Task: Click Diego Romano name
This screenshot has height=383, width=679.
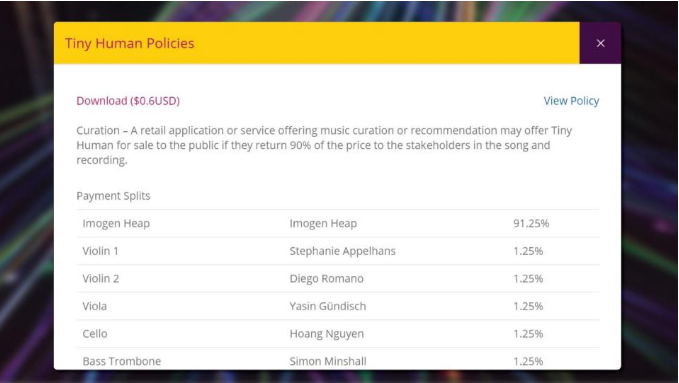Action: point(327,279)
